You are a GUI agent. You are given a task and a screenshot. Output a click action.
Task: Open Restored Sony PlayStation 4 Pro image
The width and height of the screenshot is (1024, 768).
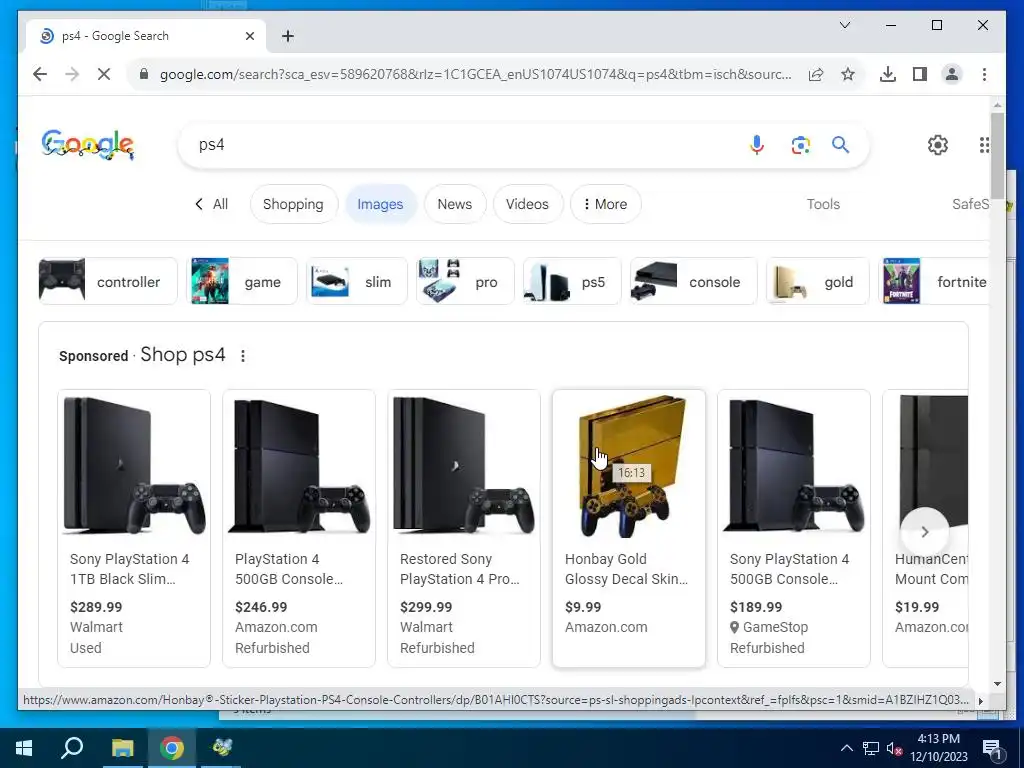464,466
